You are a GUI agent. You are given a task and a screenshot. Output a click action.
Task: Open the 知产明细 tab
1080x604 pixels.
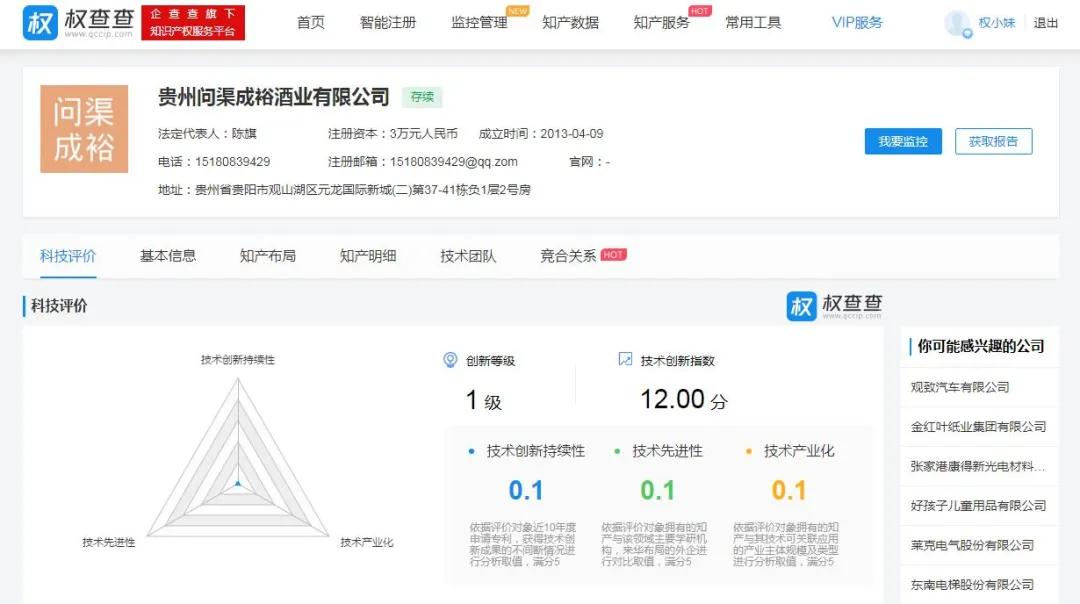(368, 256)
